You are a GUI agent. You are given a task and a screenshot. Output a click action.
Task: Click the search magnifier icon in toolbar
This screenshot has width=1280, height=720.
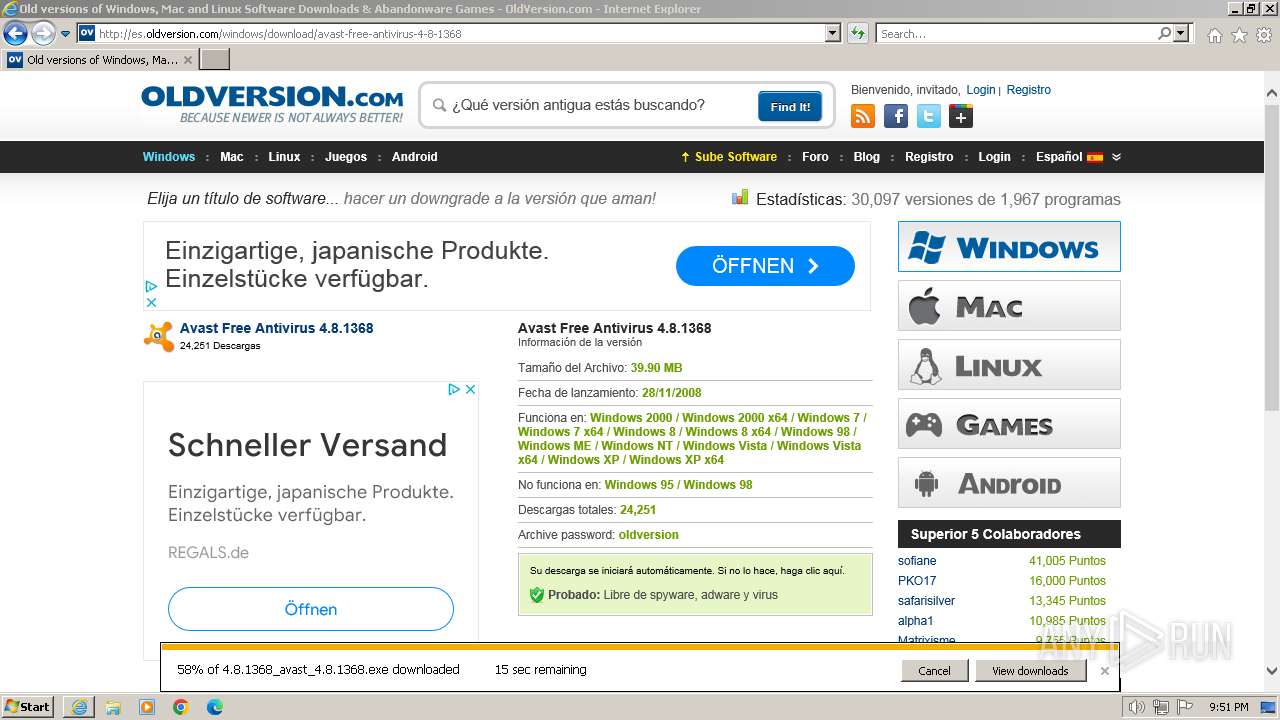1164,33
